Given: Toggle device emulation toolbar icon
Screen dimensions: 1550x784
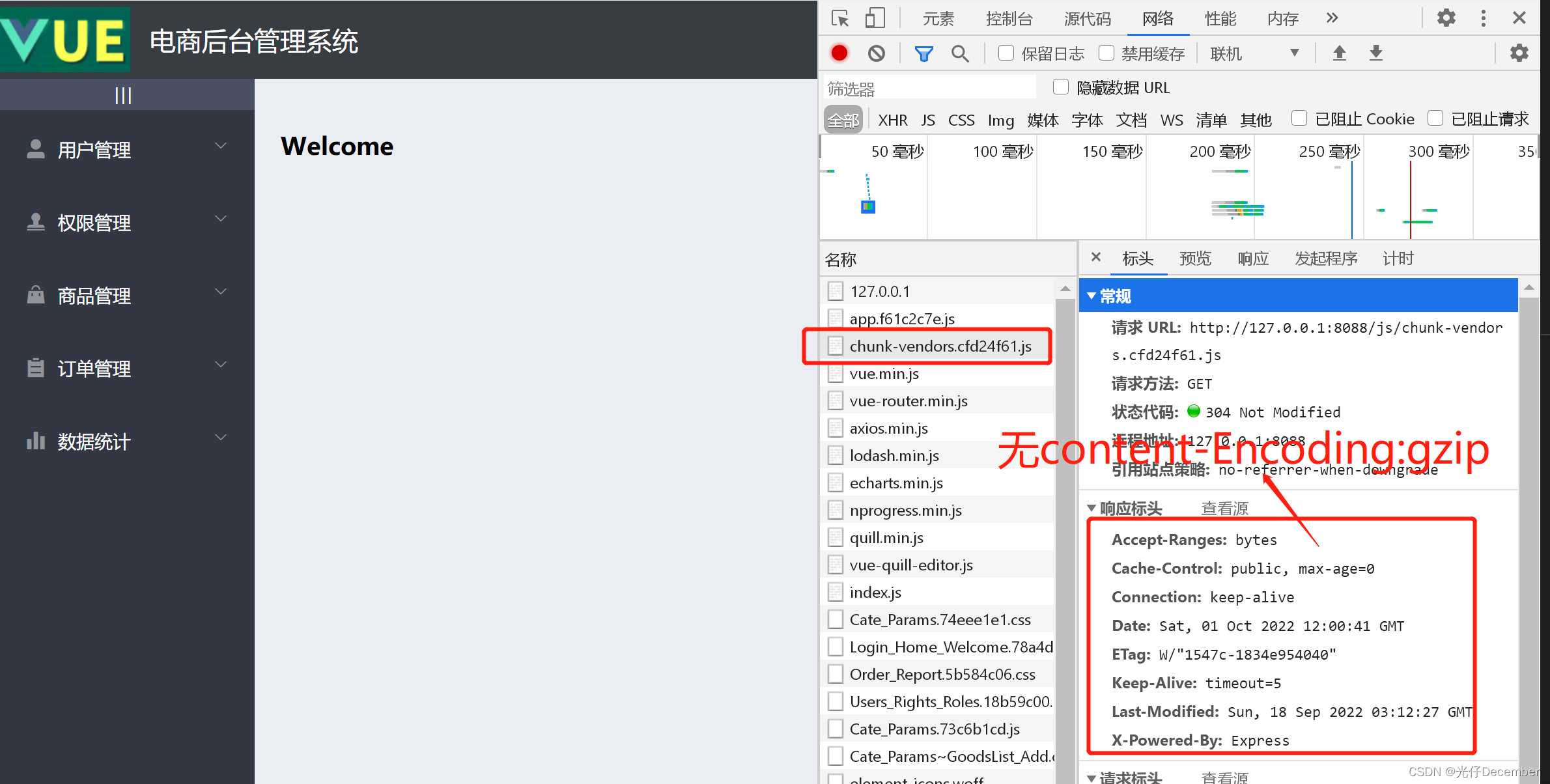Looking at the screenshot, I should (875, 18).
